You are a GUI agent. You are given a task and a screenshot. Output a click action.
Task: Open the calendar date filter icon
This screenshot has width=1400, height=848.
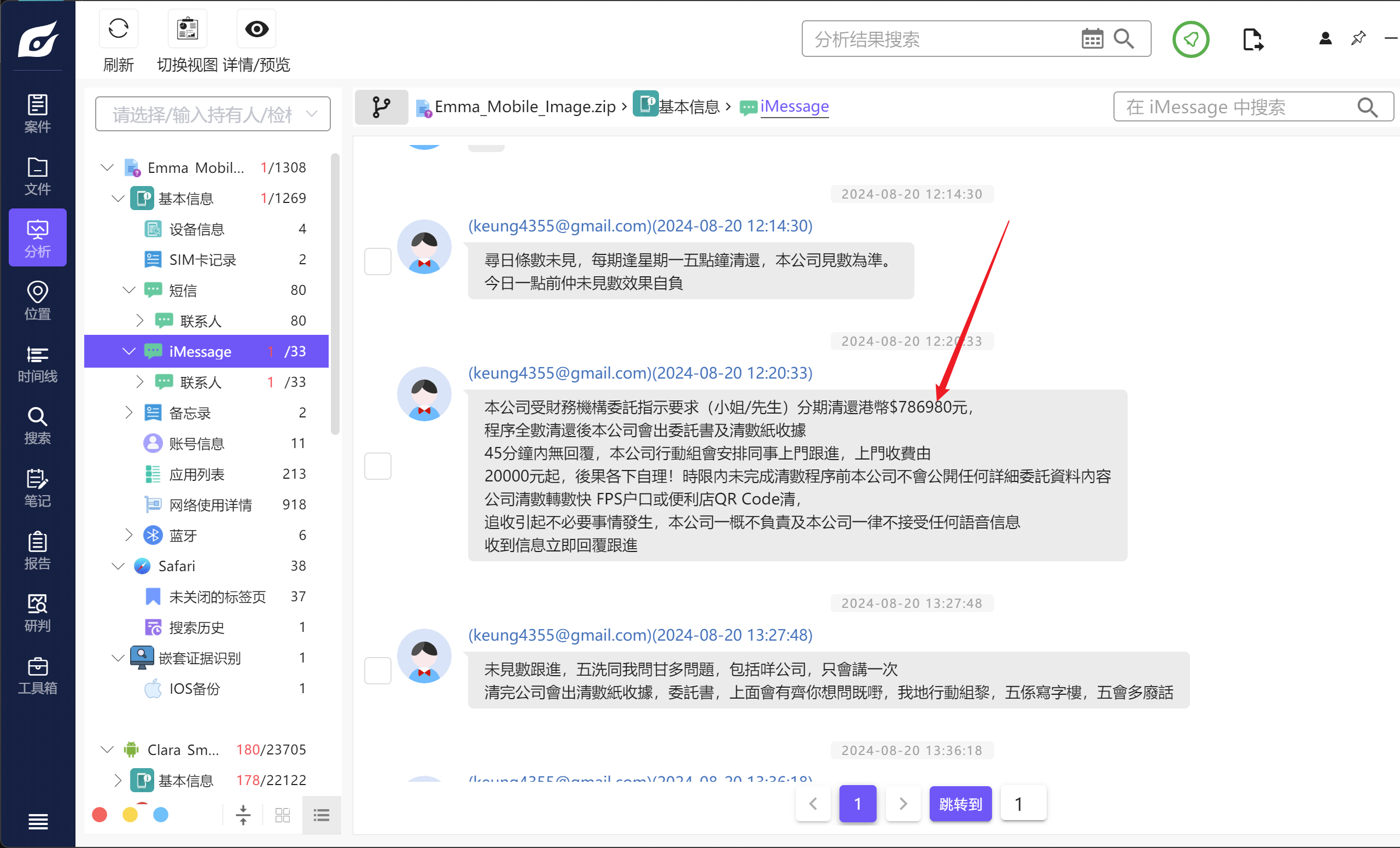pyautogui.click(x=1092, y=39)
